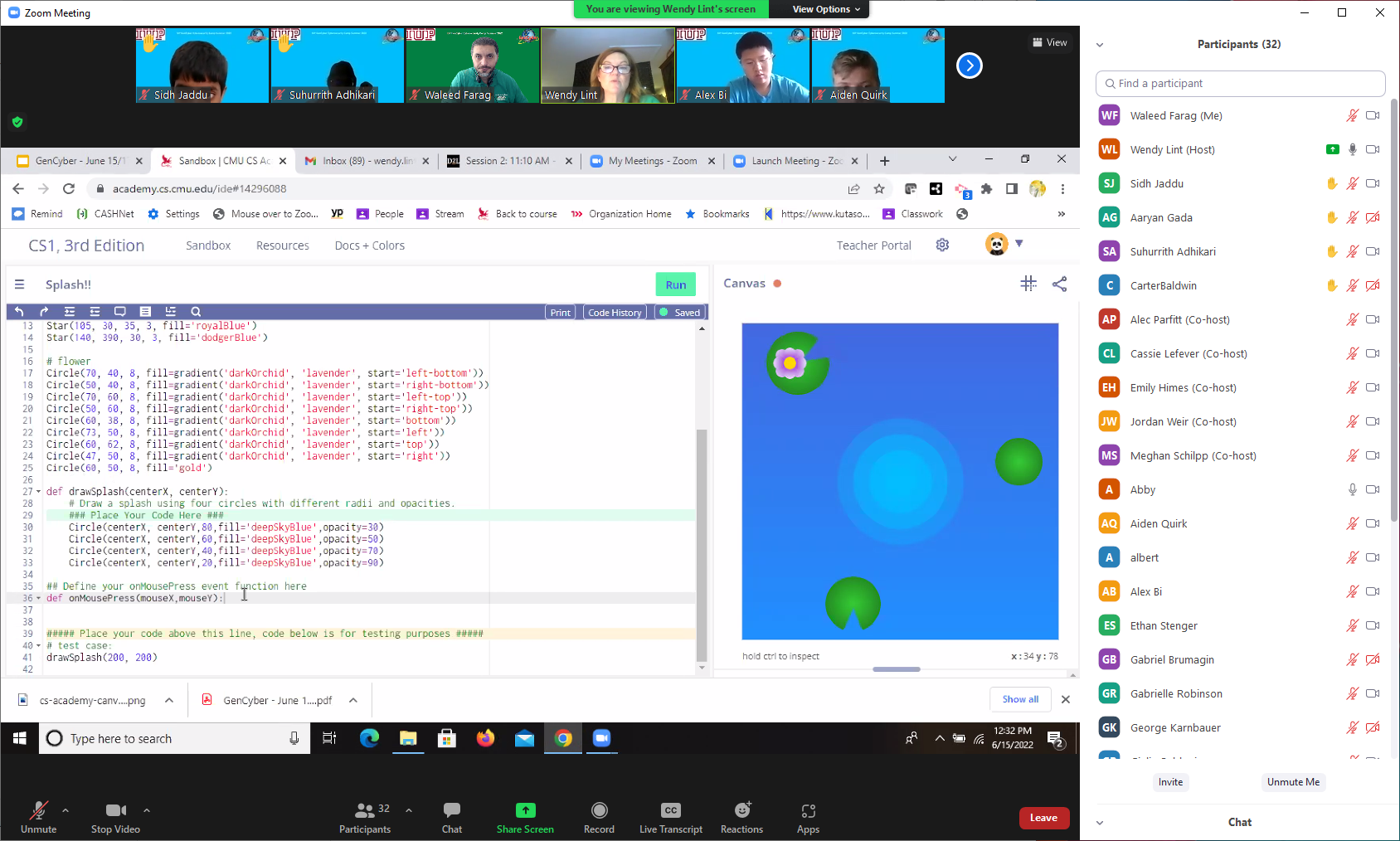Click Wendy Lint's video thumbnail
This screenshot has height=841, width=1400.
[x=607, y=66]
